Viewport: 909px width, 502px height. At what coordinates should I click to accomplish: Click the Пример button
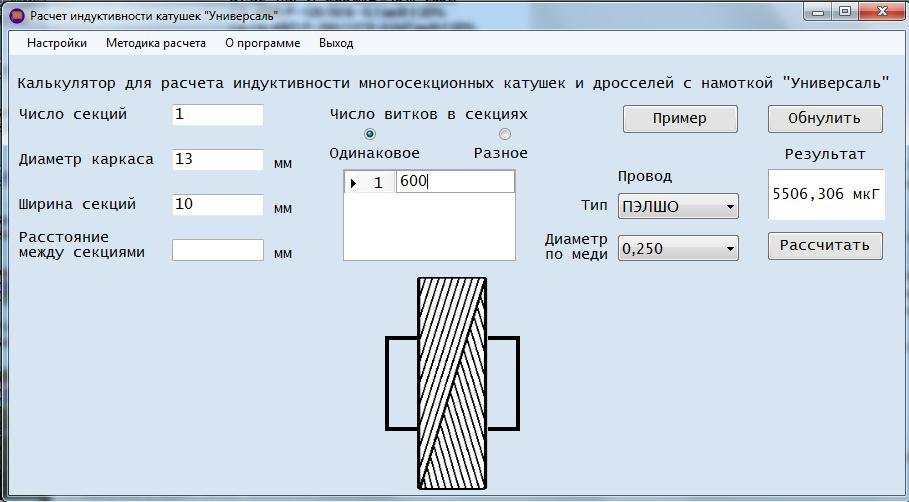click(x=680, y=119)
